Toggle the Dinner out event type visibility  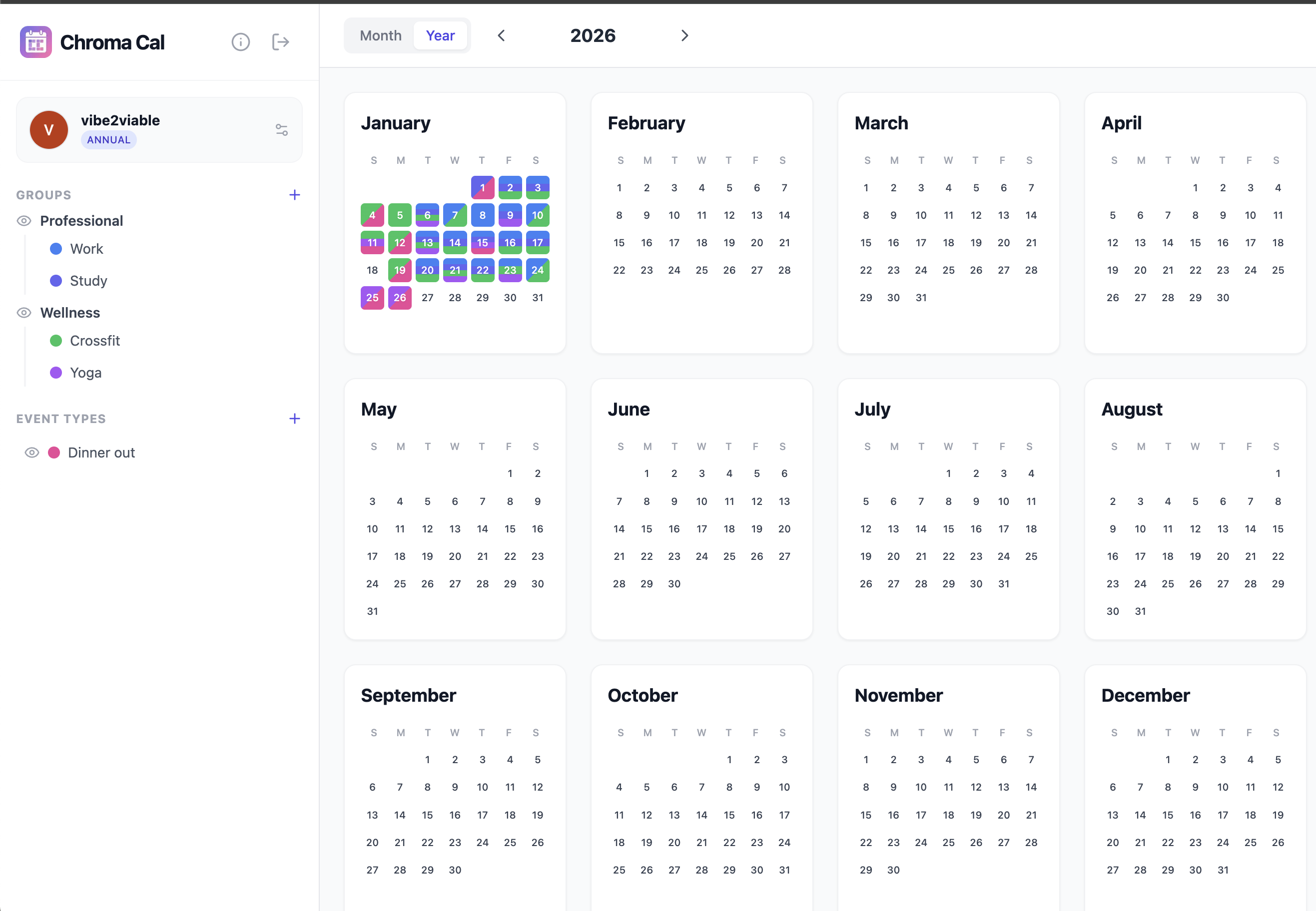tap(31, 452)
